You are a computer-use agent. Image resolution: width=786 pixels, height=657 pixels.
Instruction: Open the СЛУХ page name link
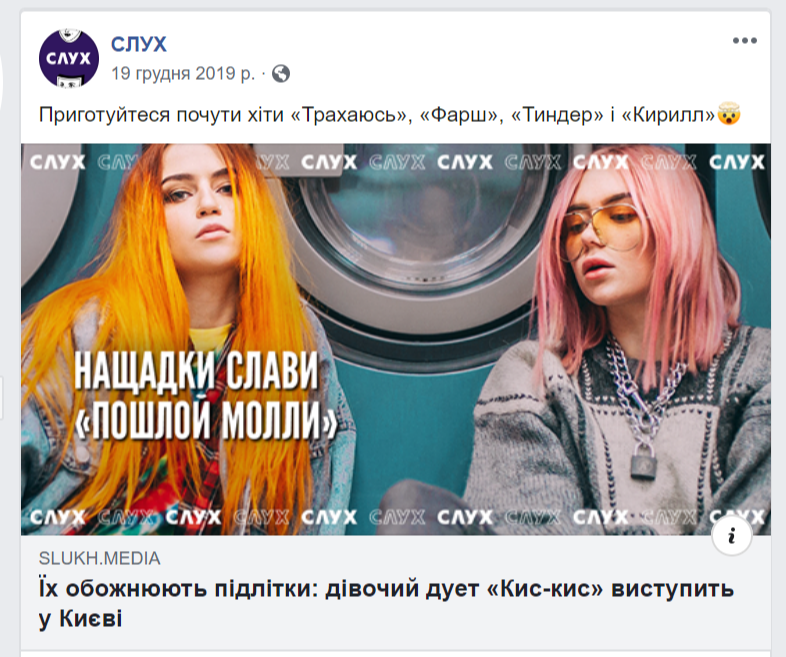click(138, 44)
